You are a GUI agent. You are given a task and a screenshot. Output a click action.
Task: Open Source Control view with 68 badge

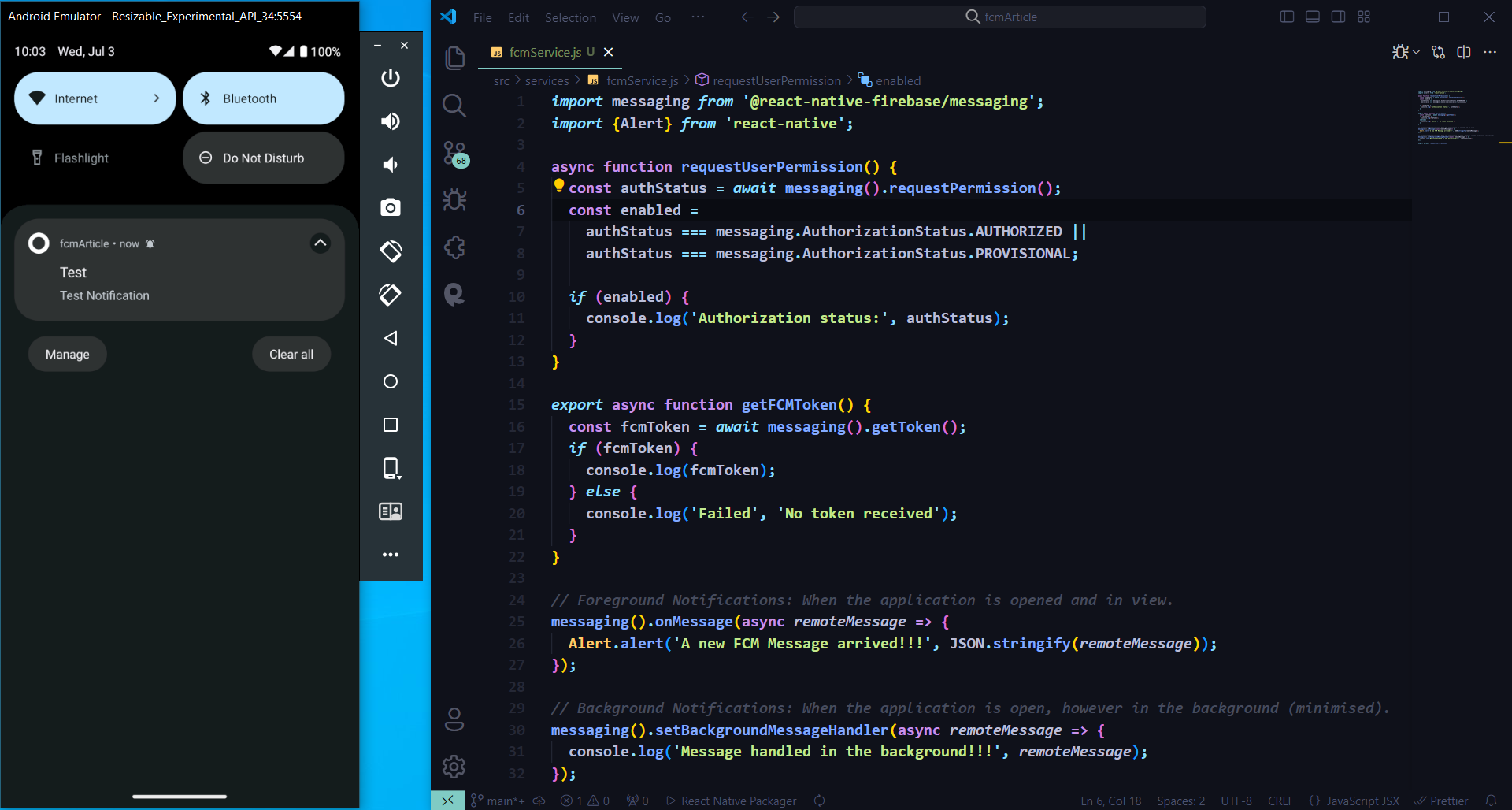(454, 153)
